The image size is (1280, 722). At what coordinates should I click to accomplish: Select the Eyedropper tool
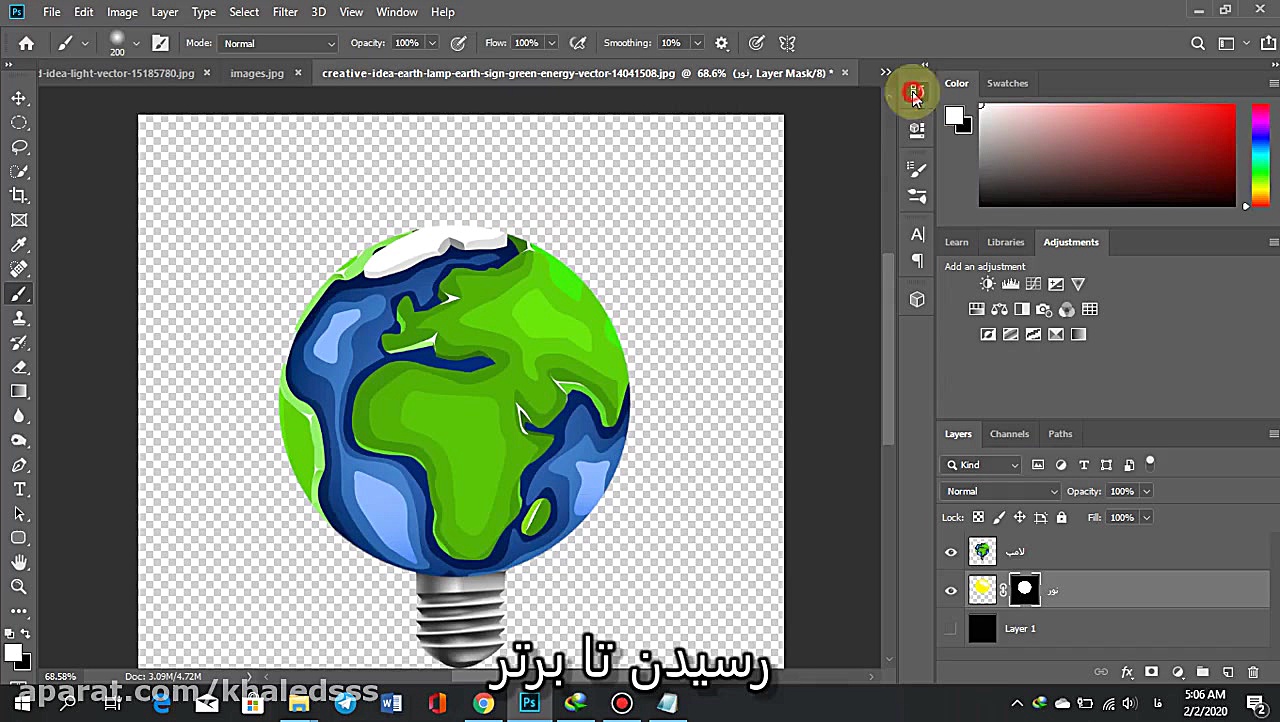click(x=19, y=245)
